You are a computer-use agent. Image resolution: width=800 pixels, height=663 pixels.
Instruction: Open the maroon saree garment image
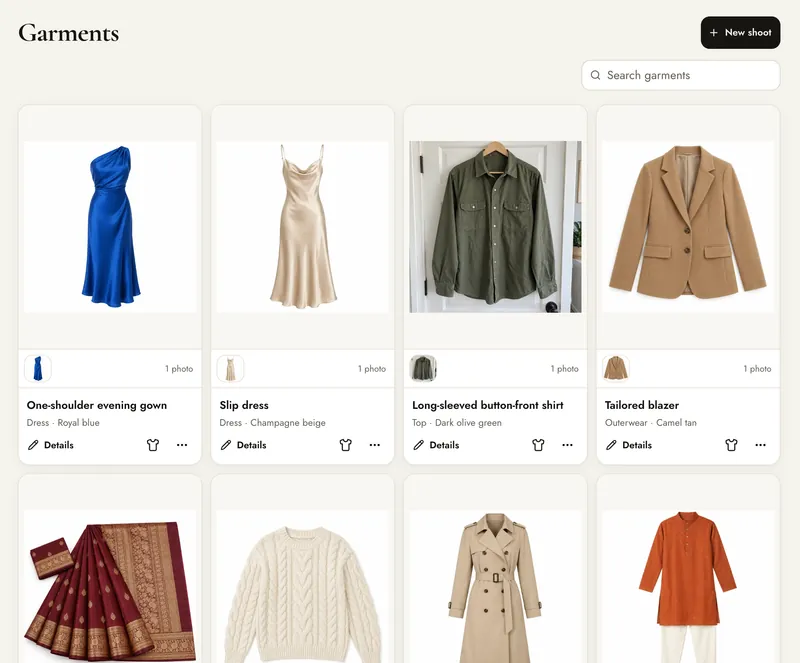[110, 586]
